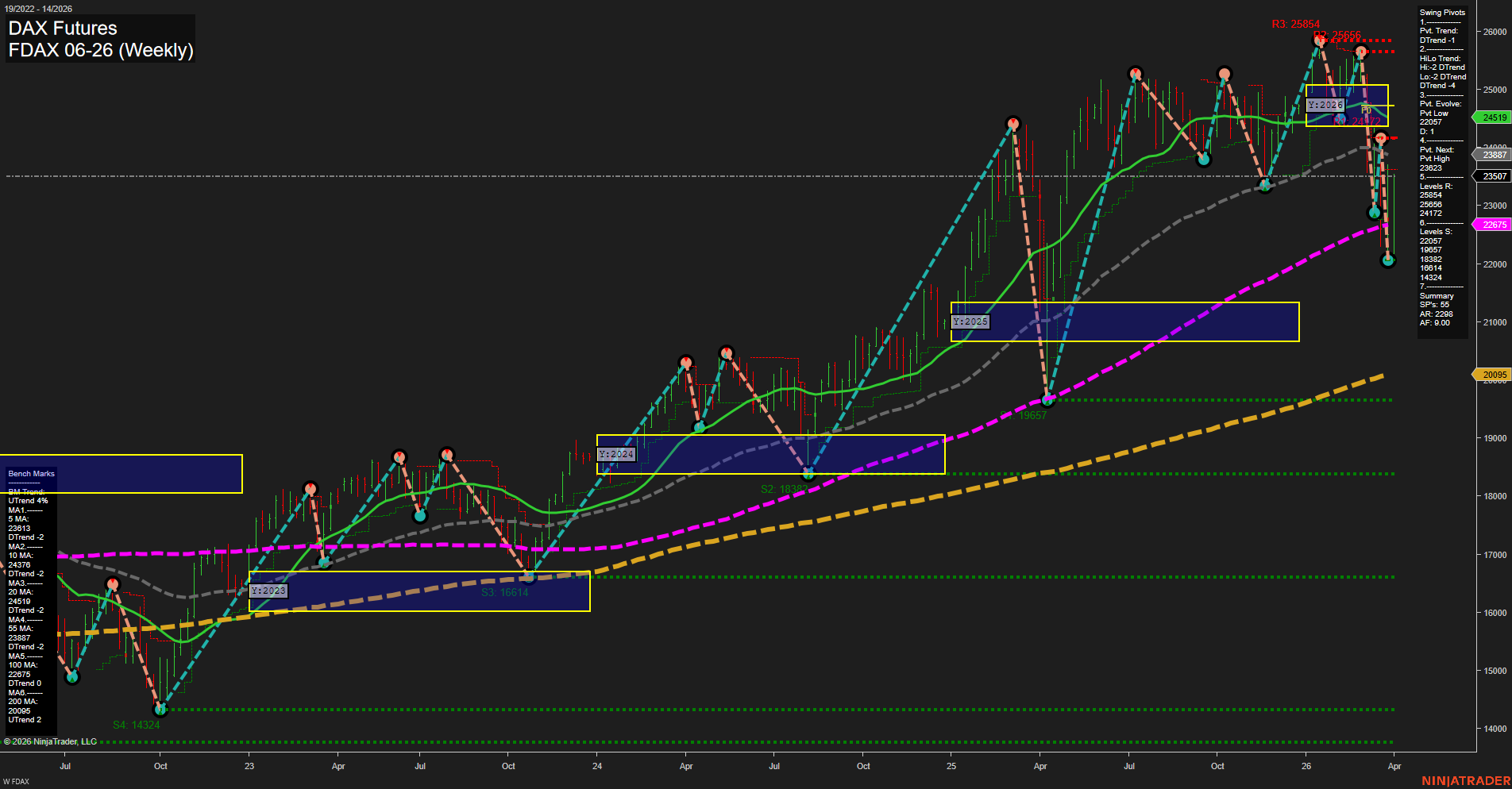Click the Swing Pivots panel header
This screenshot has height=789, width=1512.
click(x=1441, y=12)
